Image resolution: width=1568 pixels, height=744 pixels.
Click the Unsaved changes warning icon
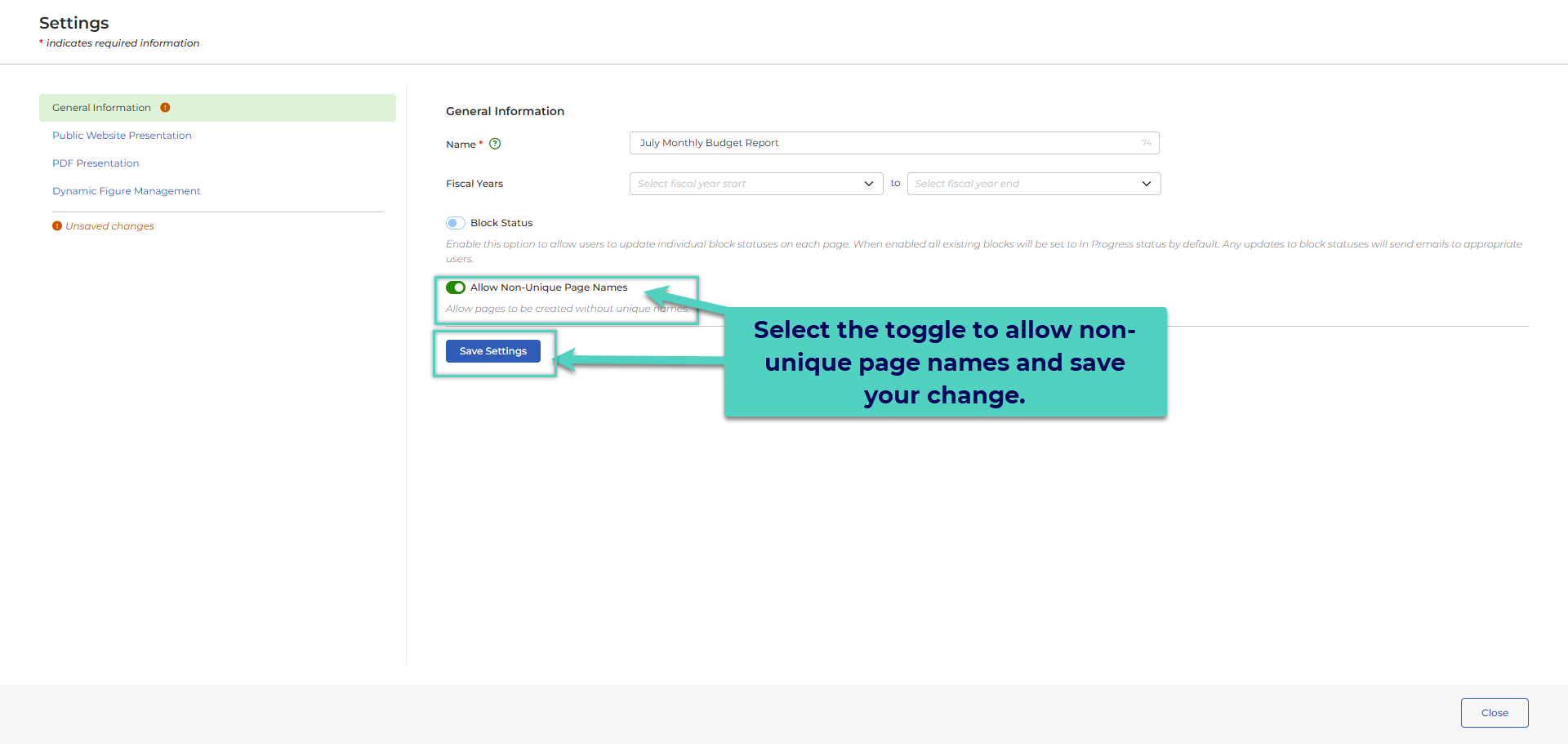(57, 226)
